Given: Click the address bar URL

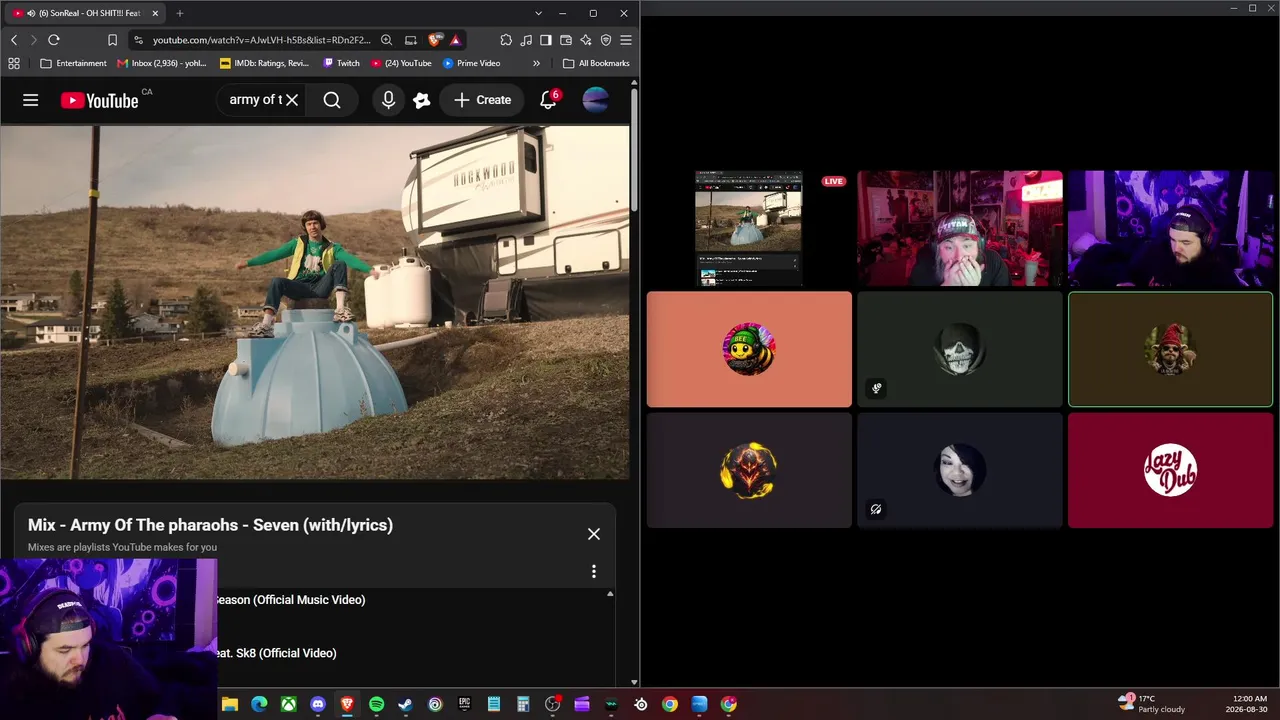Looking at the screenshot, I should (x=261, y=40).
